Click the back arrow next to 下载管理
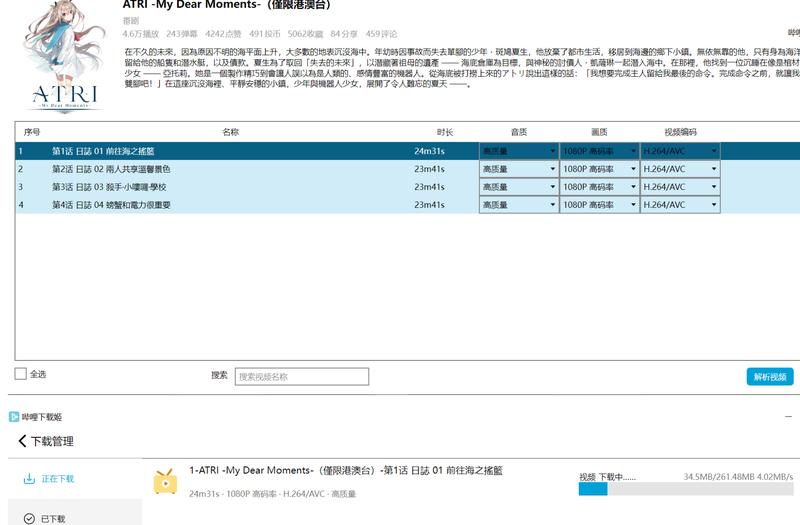The width and height of the screenshot is (800, 525). [x=22, y=441]
